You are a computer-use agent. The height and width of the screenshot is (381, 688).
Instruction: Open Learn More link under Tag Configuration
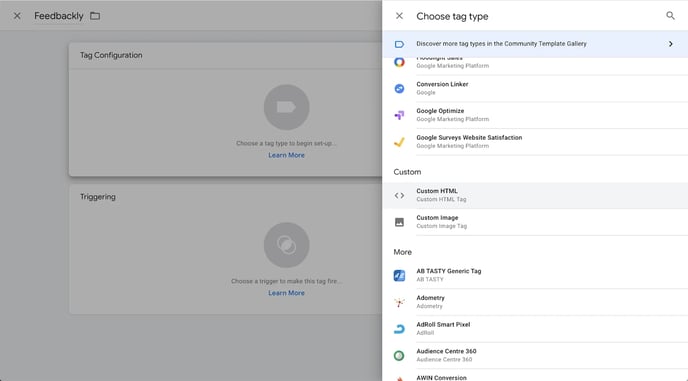pos(287,155)
